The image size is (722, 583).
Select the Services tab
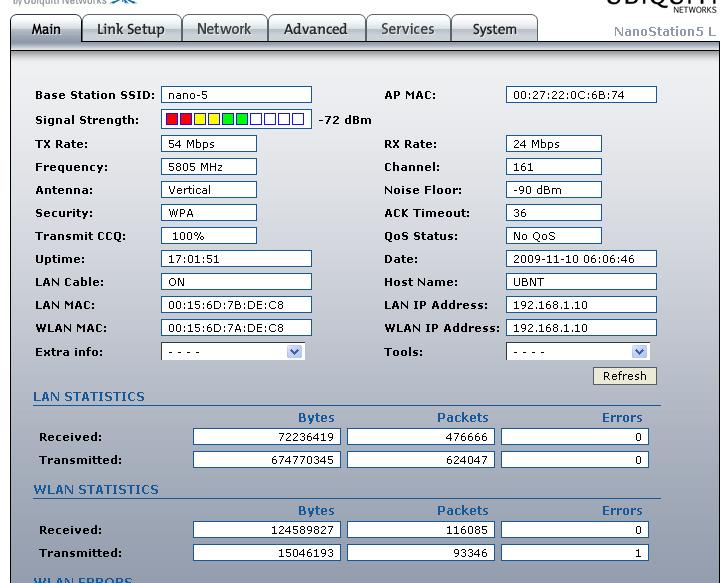407,29
